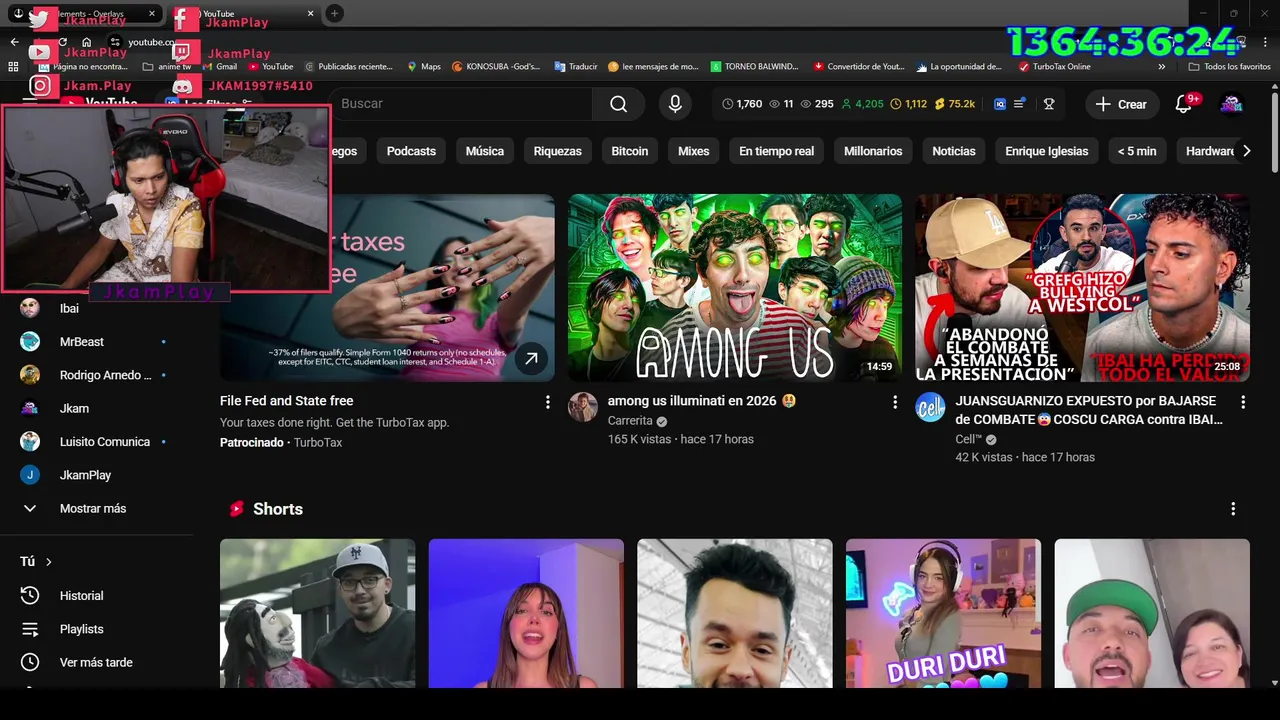Open TurboTax Online bookmark
This screenshot has width=1280, height=720.
click(1054, 67)
